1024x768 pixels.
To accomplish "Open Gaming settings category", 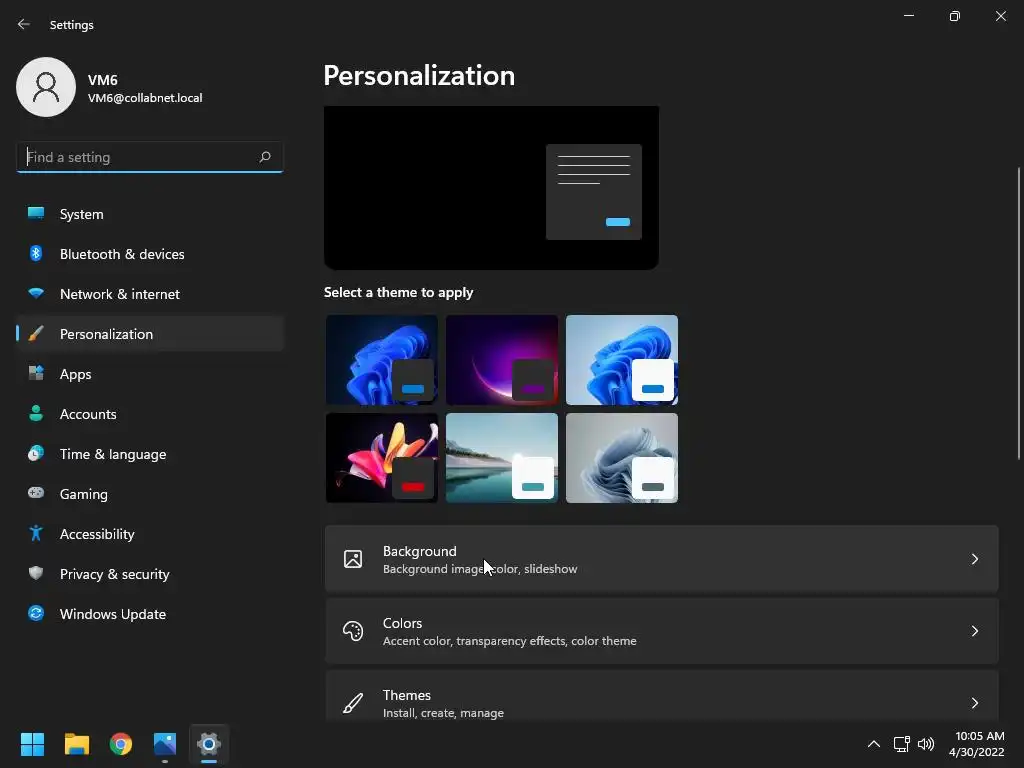I will (150, 494).
